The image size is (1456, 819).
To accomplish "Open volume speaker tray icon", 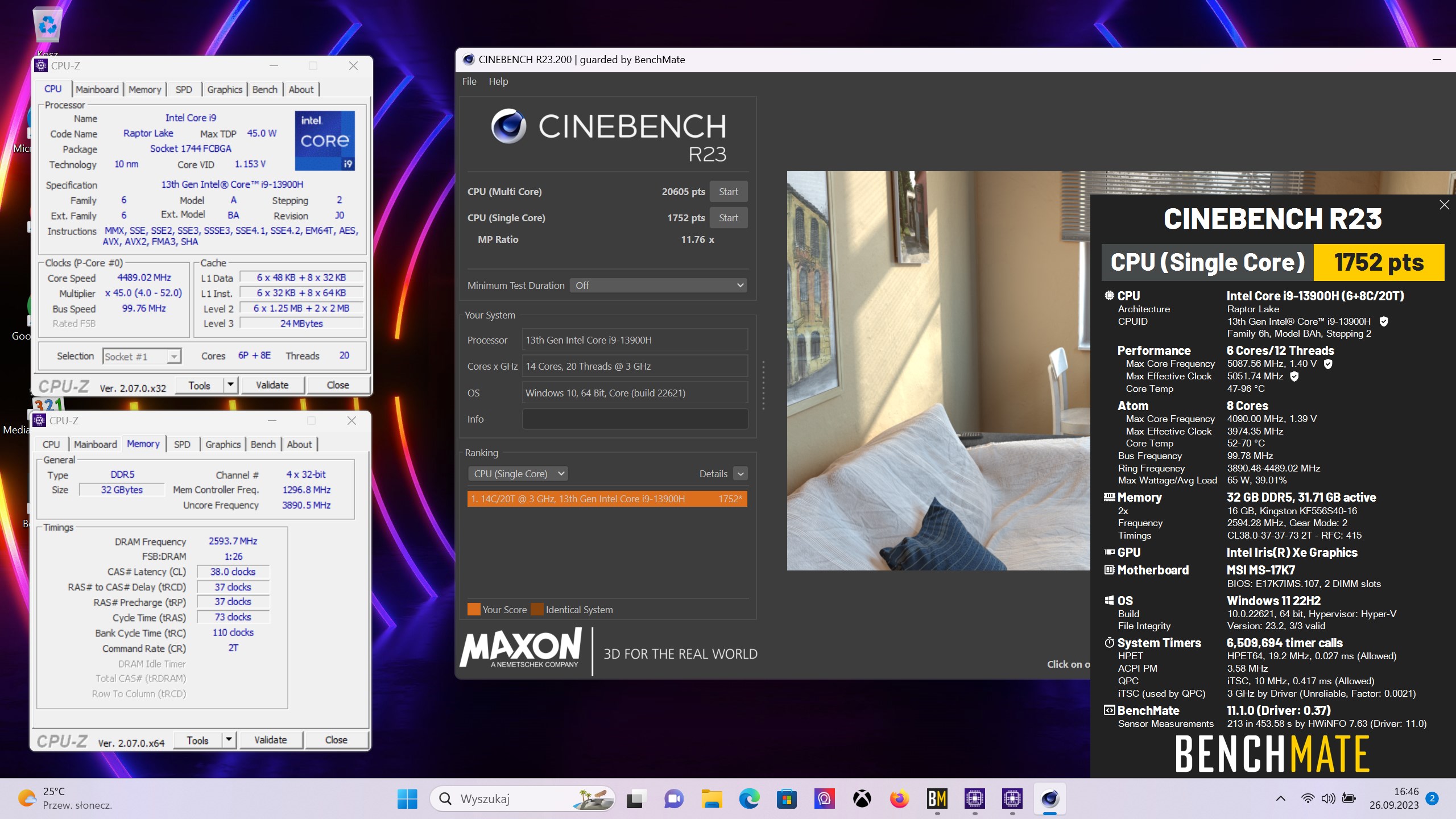I will coord(1328,799).
